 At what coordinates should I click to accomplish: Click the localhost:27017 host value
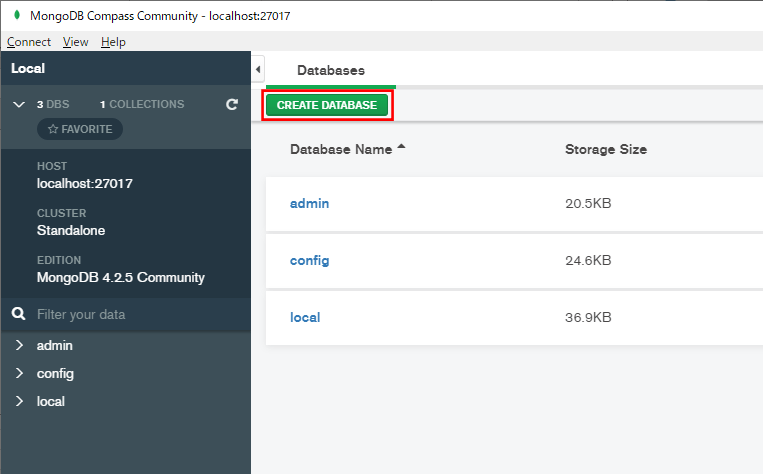(x=85, y=183)
